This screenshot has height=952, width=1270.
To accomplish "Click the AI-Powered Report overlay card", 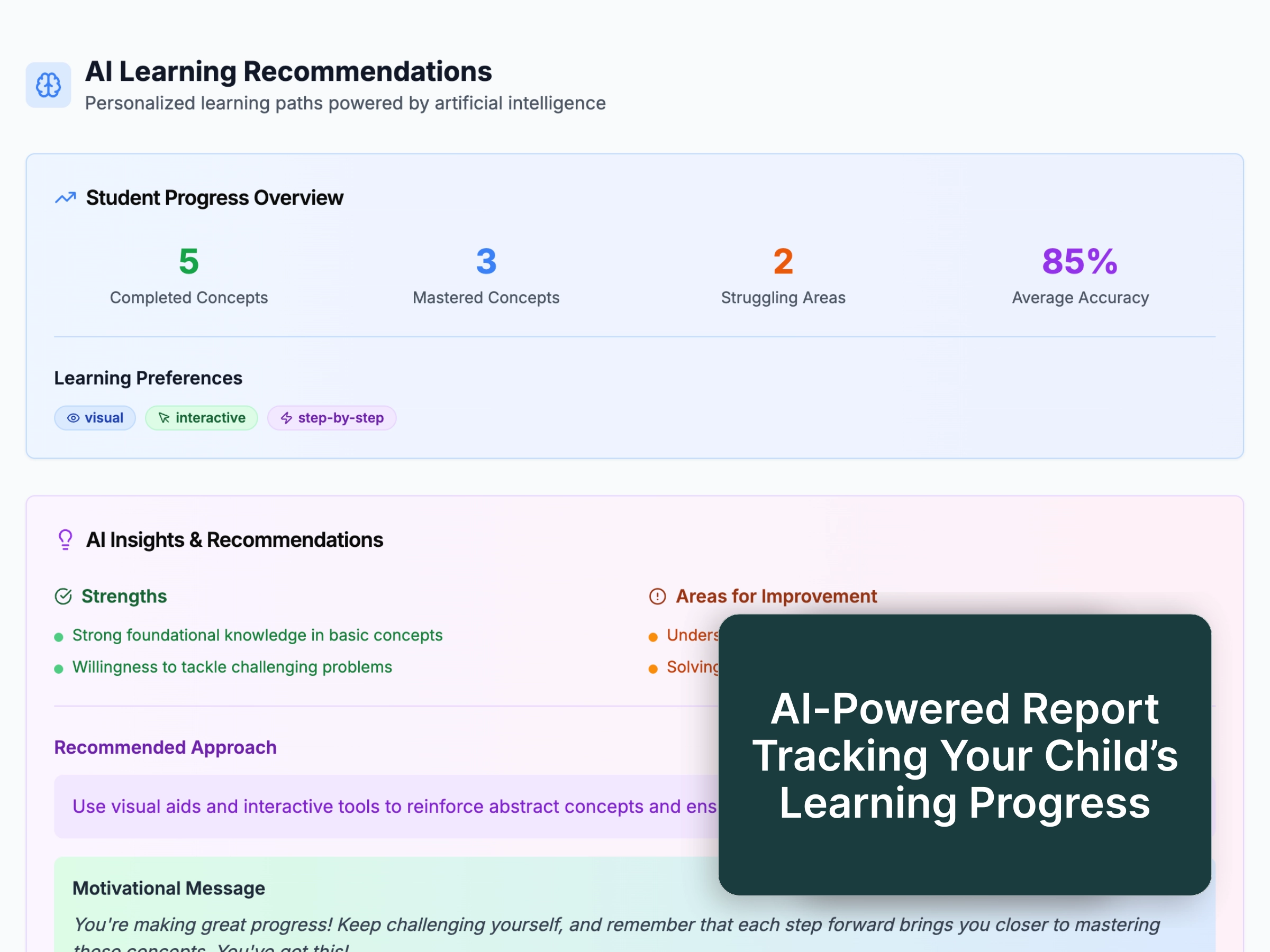I will (x=965, y=755).
